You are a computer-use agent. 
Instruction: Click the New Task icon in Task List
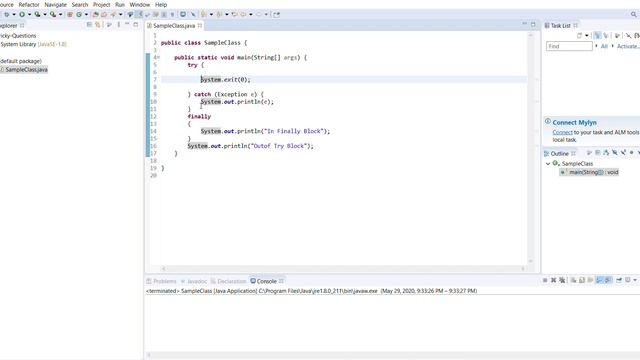(579, 36)
